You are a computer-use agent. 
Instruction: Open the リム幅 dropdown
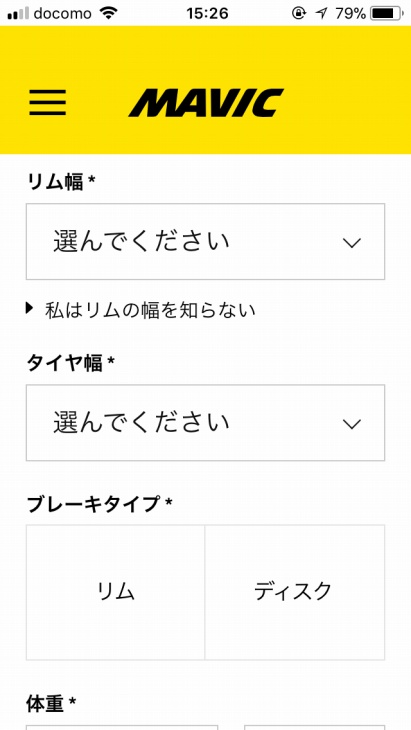pyautogui.click(x=205, y=242)
